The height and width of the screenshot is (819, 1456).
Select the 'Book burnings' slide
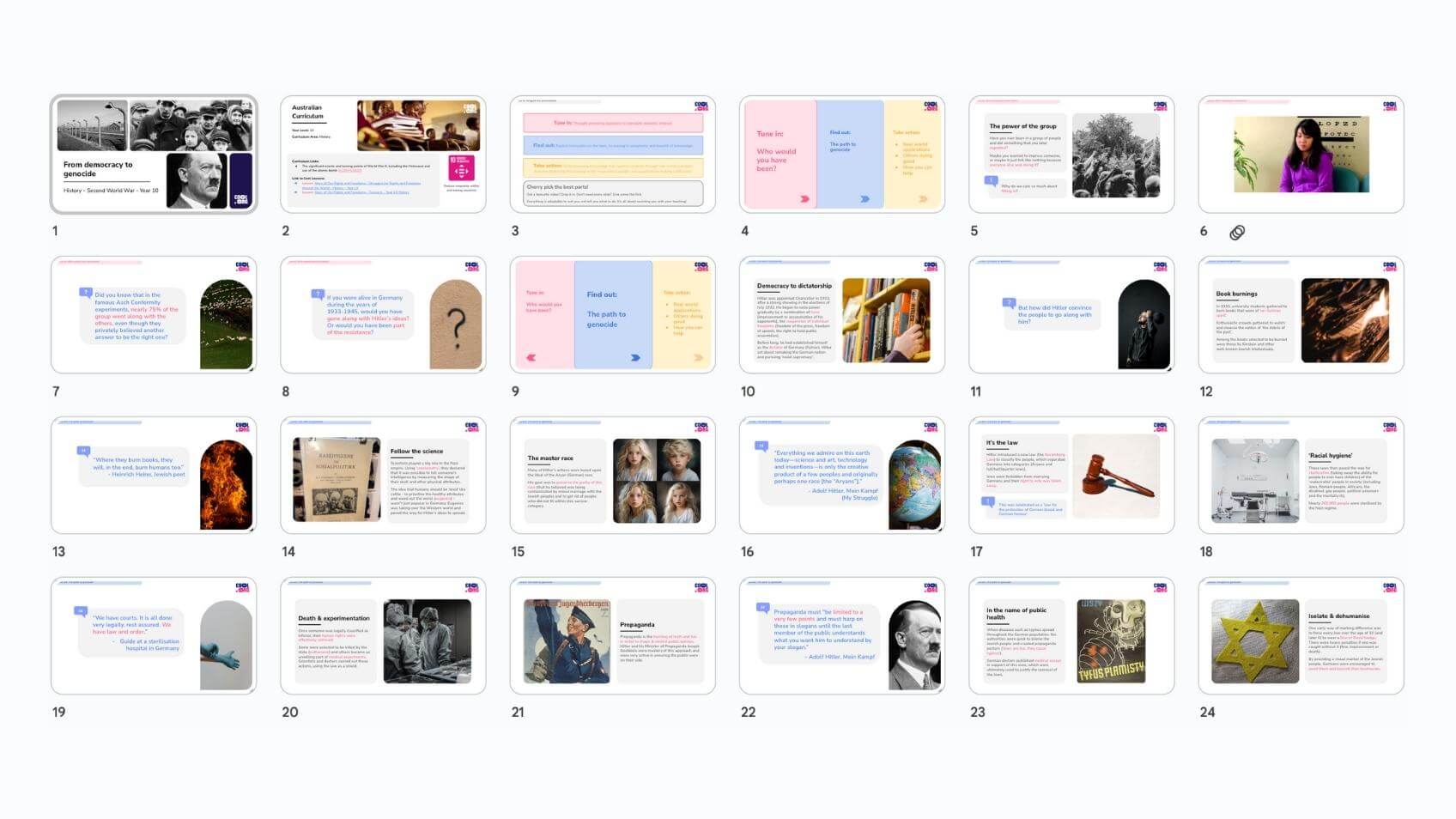[x=1301, y=315]
